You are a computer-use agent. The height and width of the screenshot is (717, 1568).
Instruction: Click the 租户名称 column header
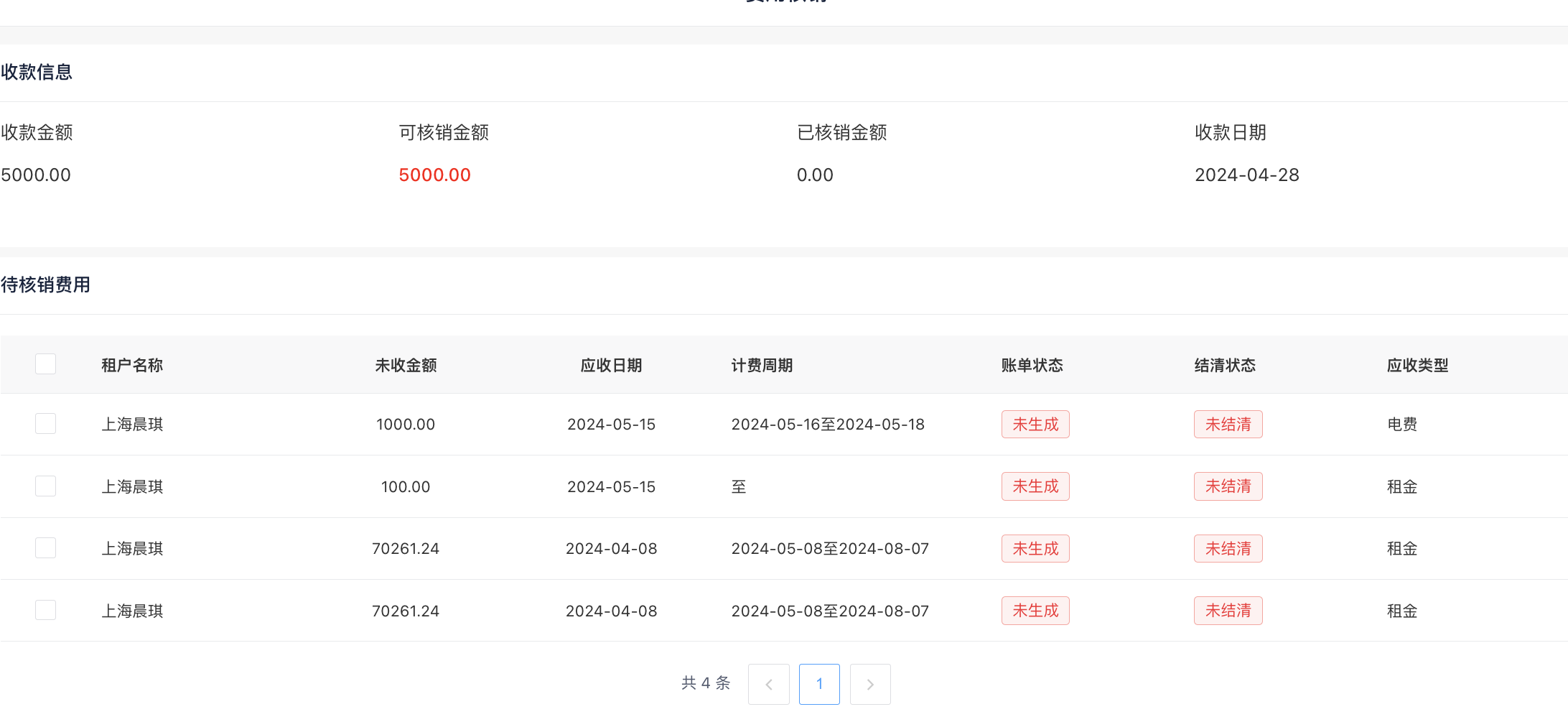tap(132, 365)
